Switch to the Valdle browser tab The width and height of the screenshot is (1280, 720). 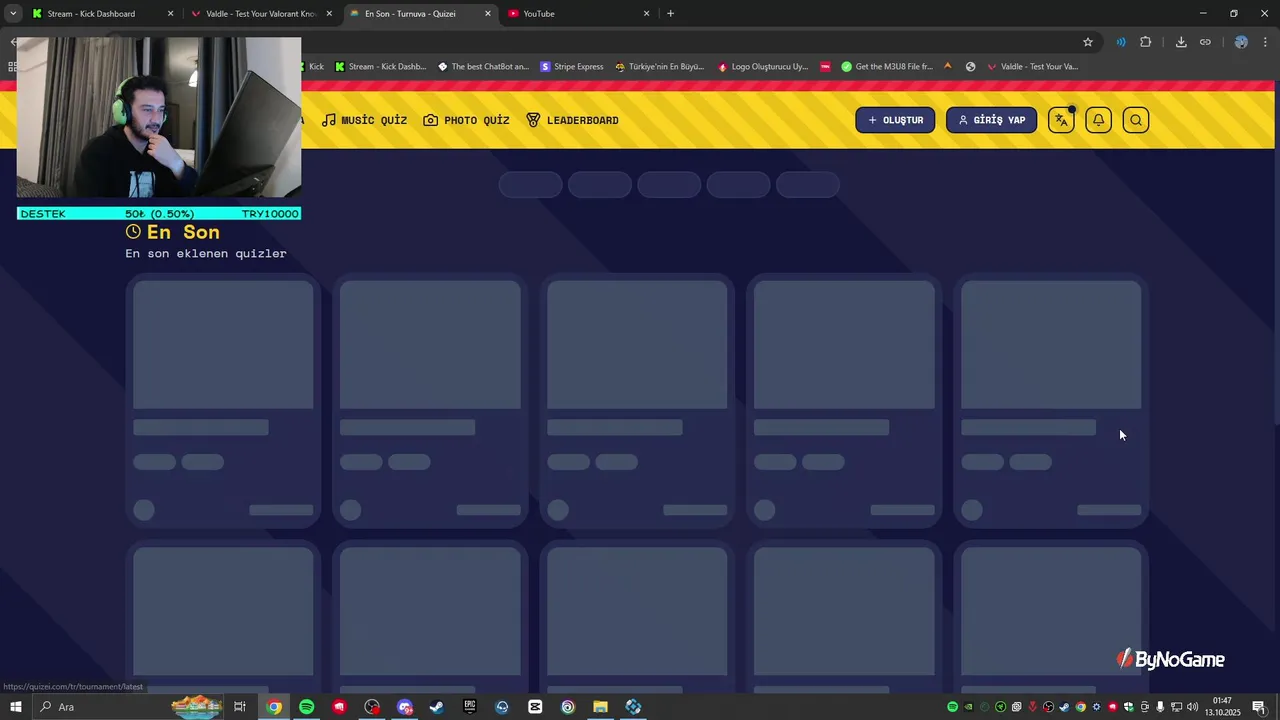tap(260, 14)
